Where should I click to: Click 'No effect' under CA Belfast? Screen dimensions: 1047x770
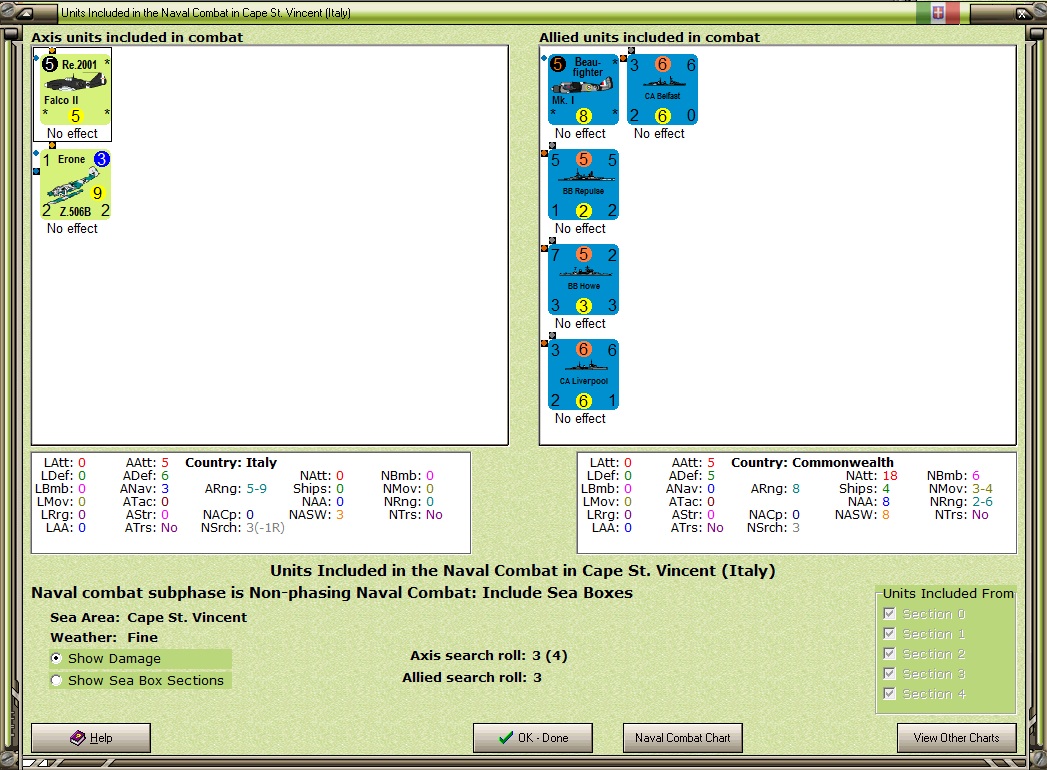659,134
